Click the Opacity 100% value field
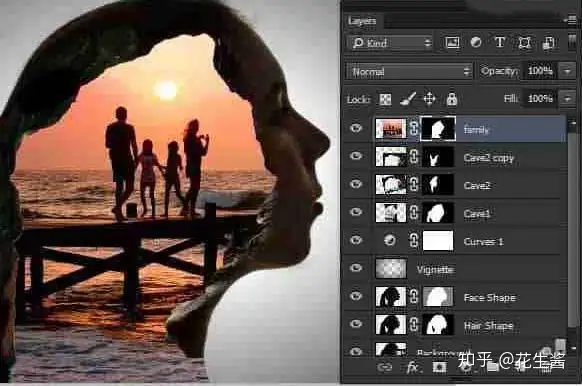Image resolution: width=582 pixels, height=386 pixels. 540,71
